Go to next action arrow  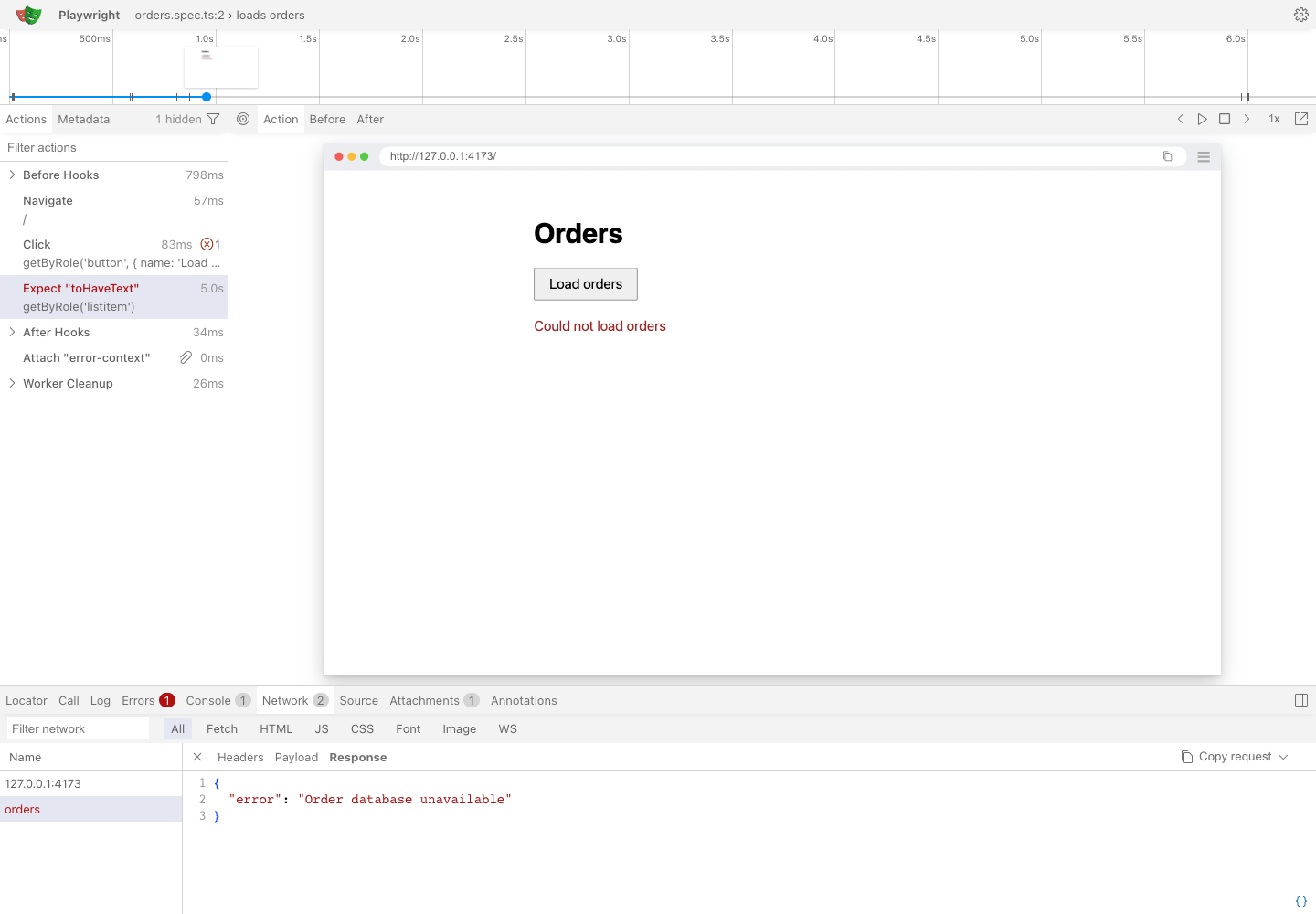[1247, 119]
